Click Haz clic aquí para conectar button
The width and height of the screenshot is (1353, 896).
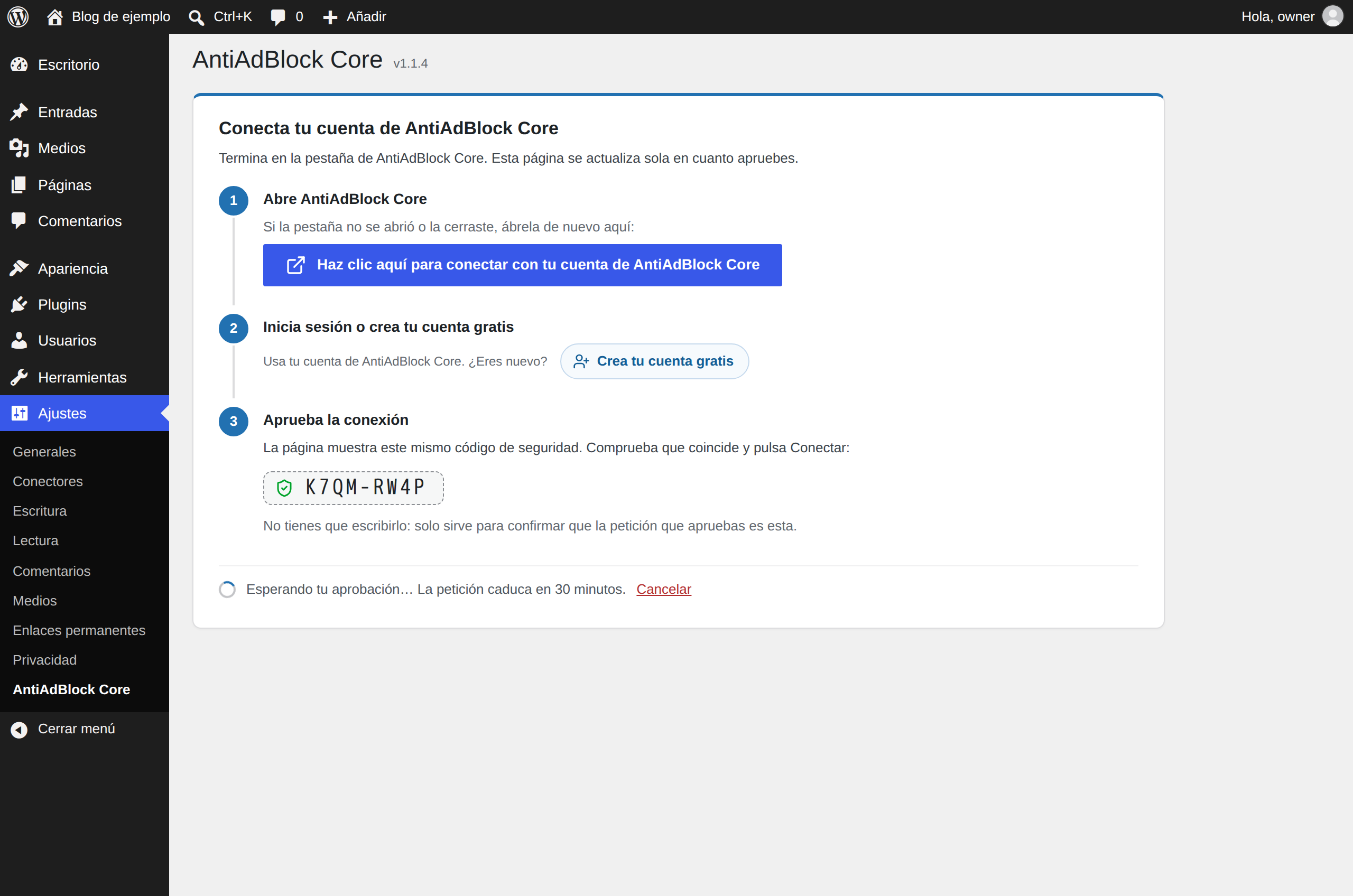tap(523, 265)
